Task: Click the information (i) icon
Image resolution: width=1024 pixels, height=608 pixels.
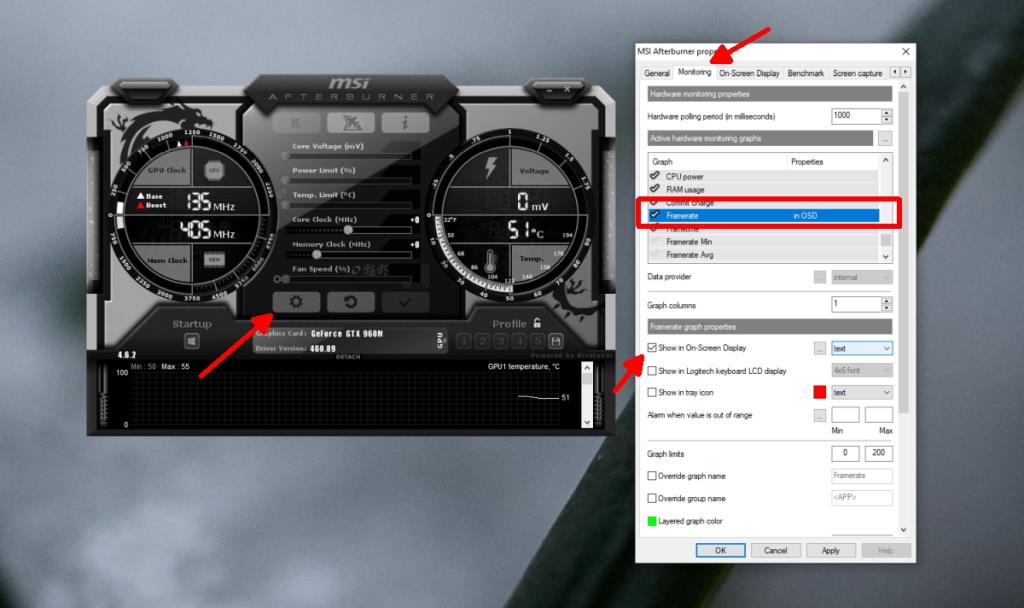Action: tap(404, 122)
